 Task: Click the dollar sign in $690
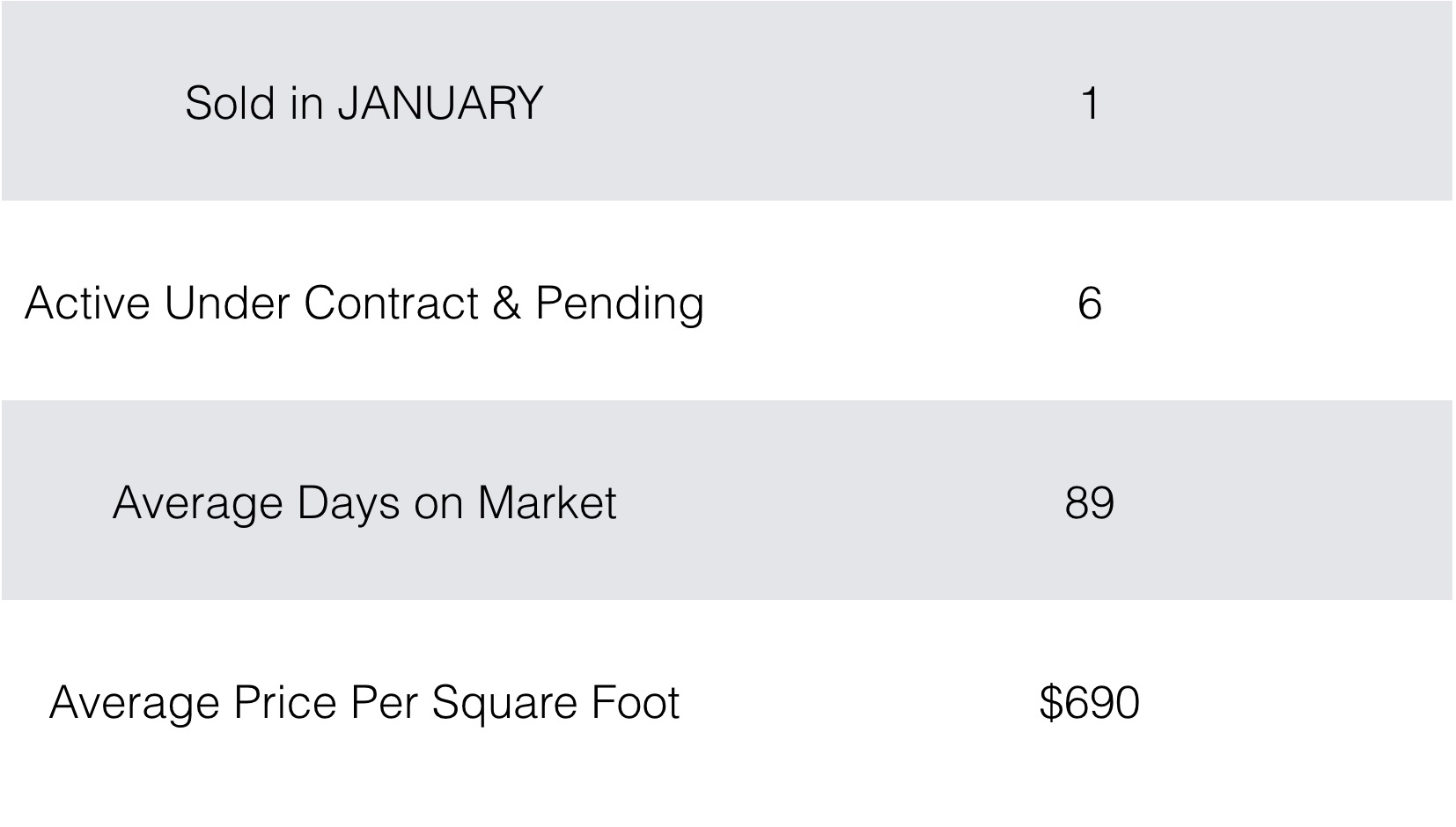[1050, 703]
